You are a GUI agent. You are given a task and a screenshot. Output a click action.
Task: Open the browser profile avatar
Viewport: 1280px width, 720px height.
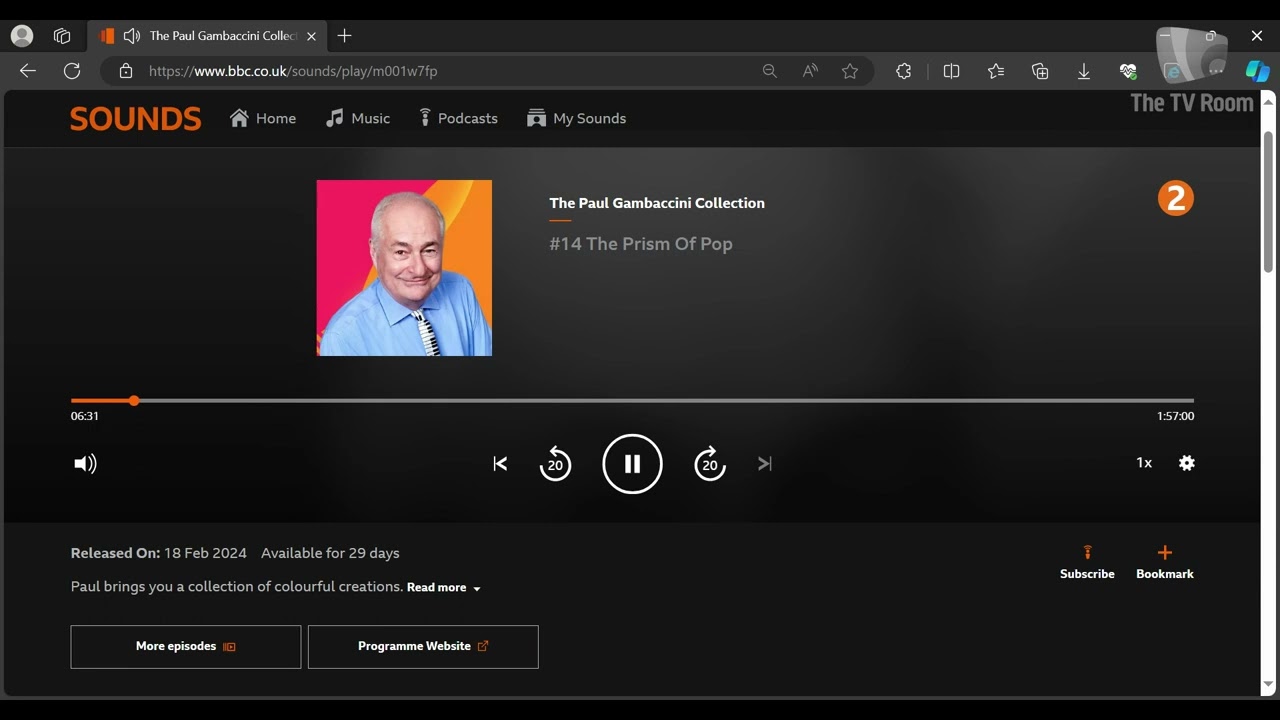pos(22,36)
